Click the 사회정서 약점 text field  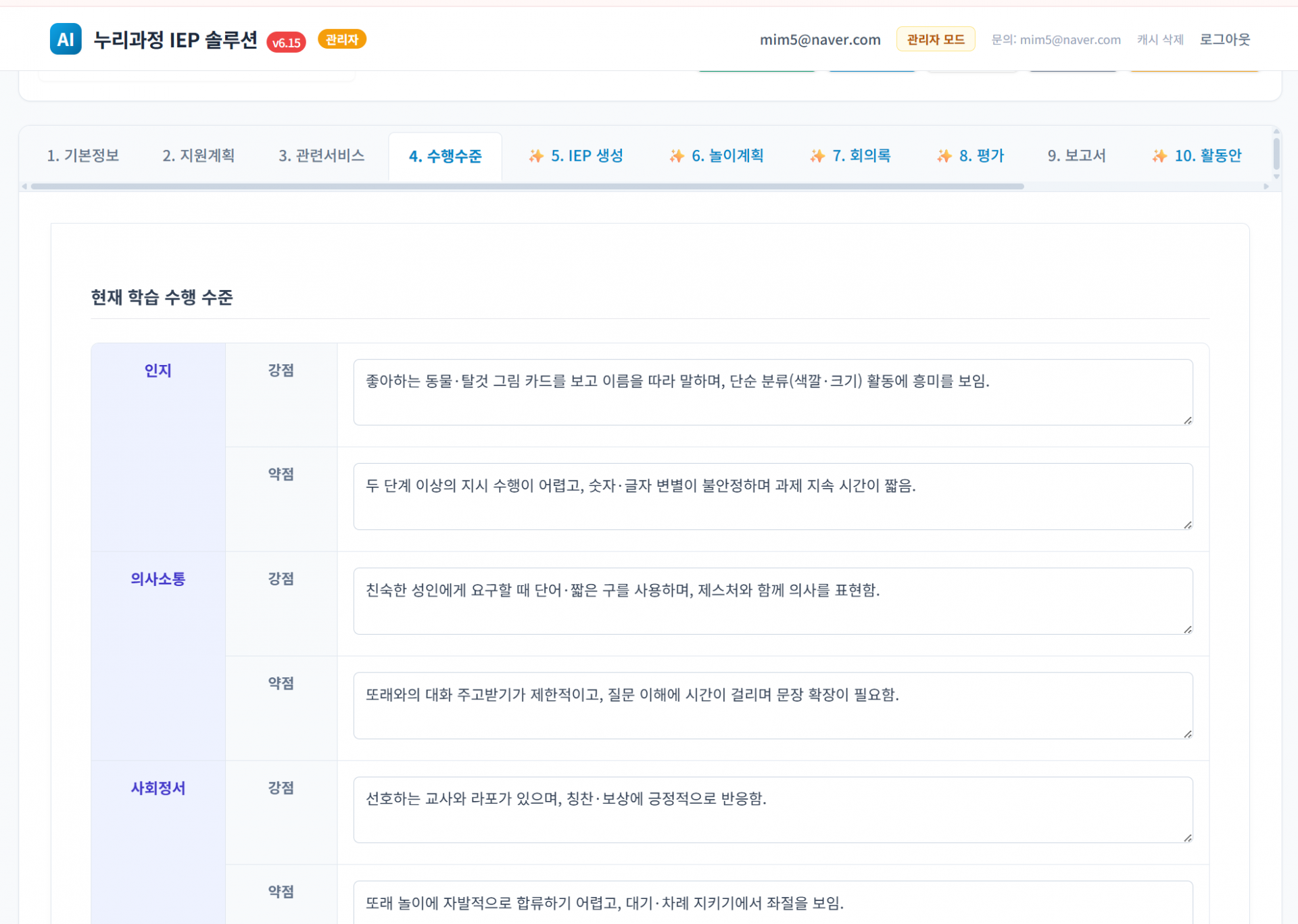pos(773,902)
